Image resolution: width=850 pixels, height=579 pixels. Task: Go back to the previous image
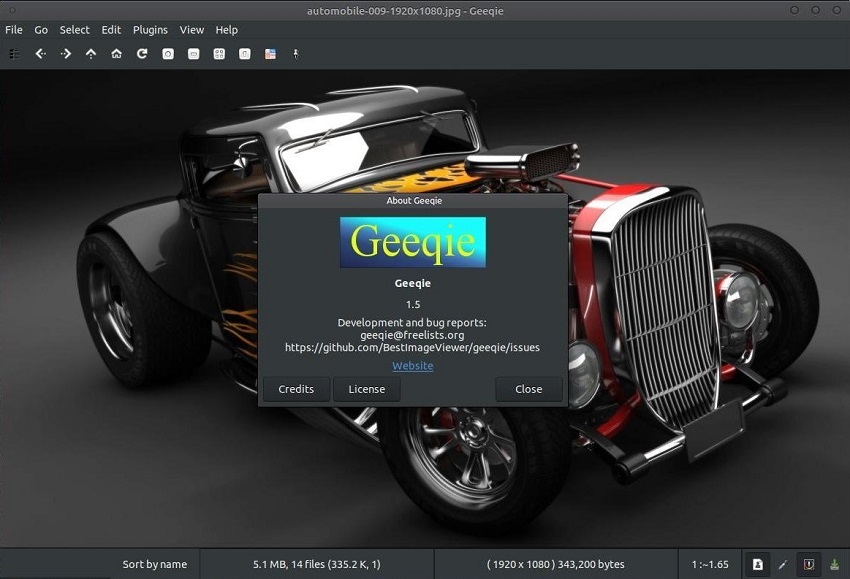point(40,54)
